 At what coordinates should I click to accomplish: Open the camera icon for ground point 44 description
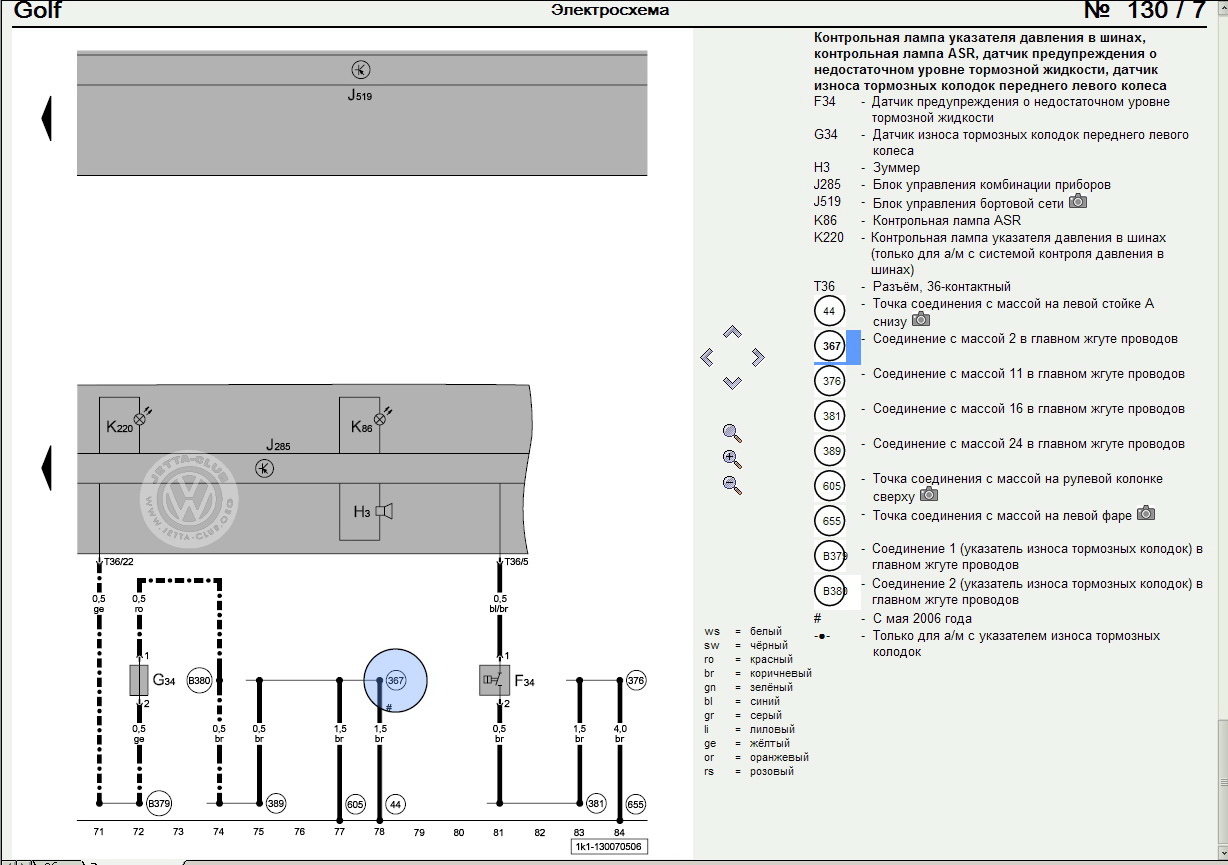pyautogui.click(x=920, y=320)
